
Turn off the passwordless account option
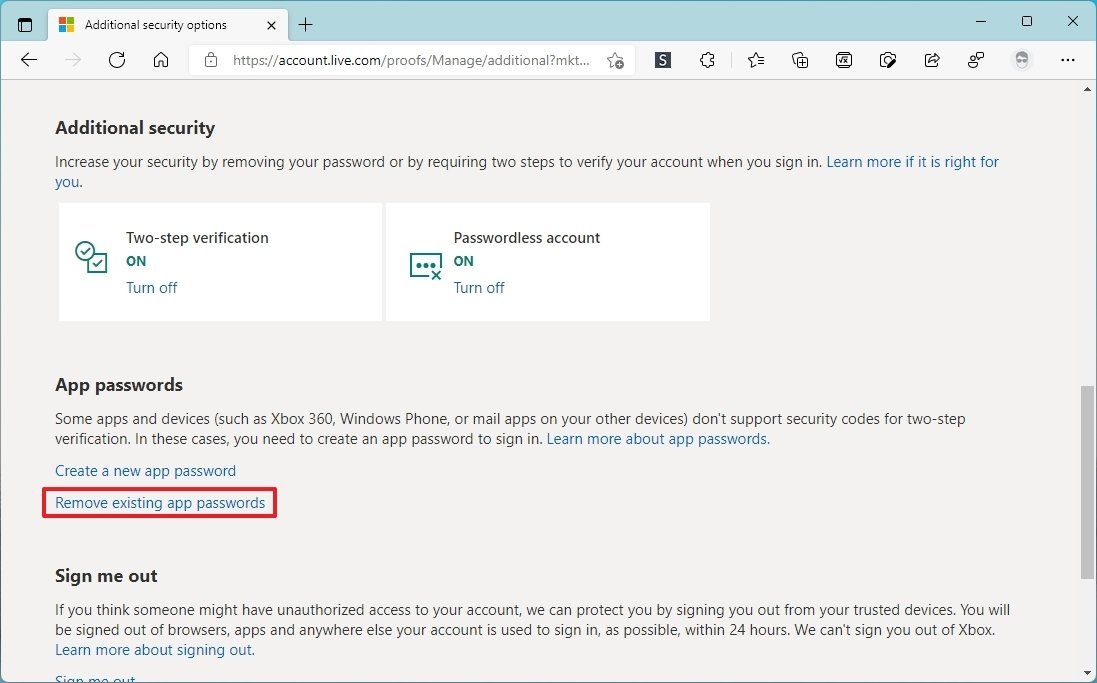point(479,287)
